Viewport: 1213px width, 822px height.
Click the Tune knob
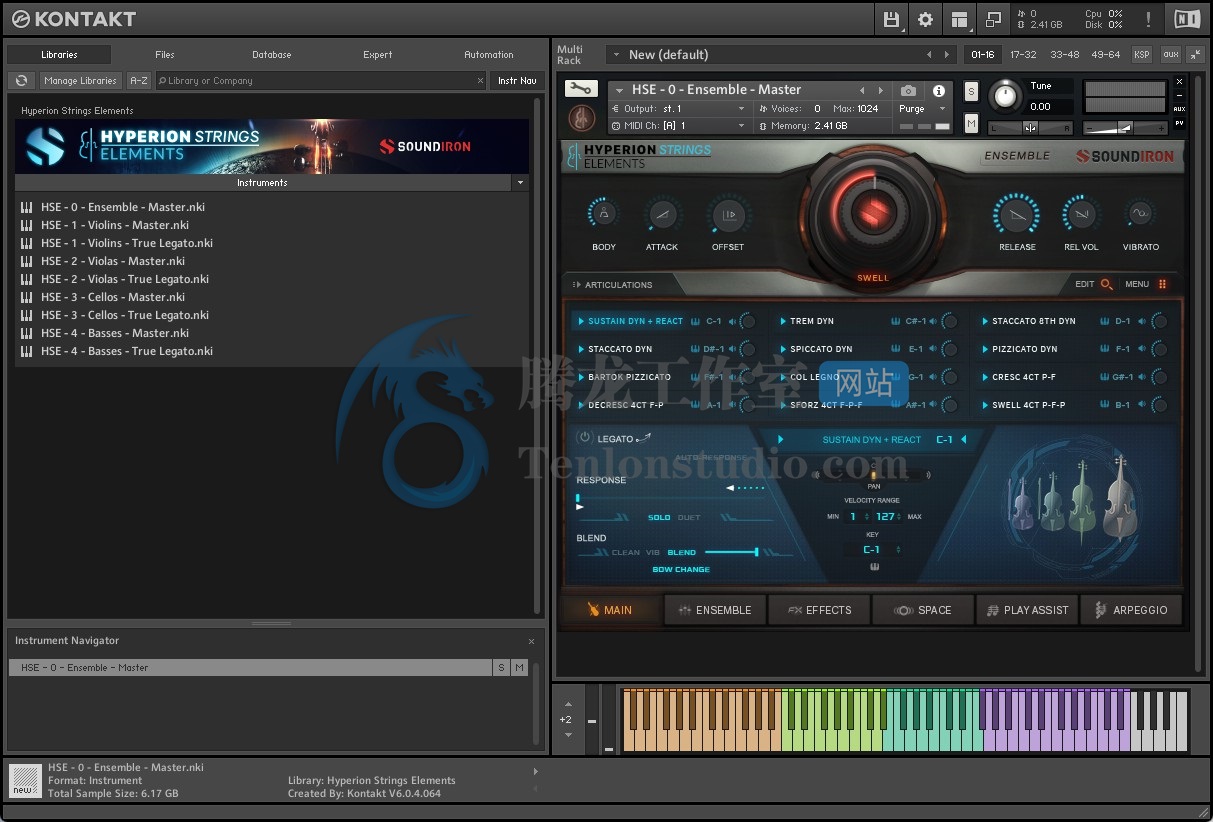point(1005,97)
